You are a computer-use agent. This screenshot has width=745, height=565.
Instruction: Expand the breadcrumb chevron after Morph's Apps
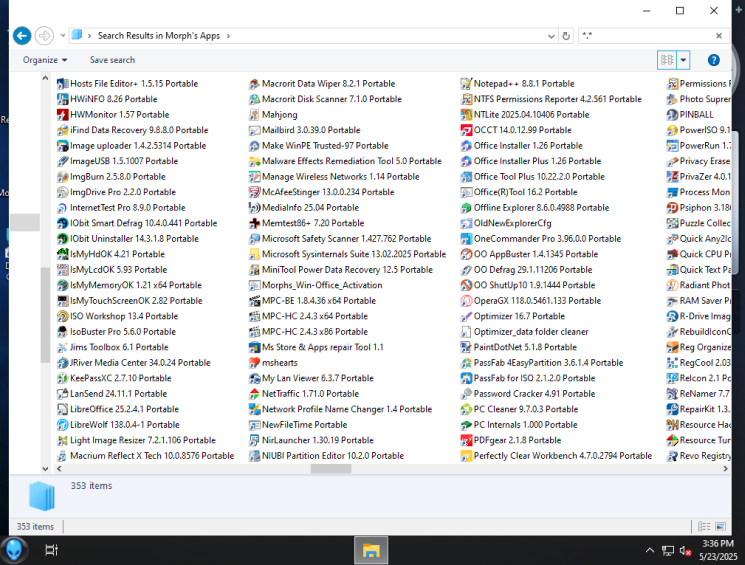pyautogui.click(x=228, y=36)
